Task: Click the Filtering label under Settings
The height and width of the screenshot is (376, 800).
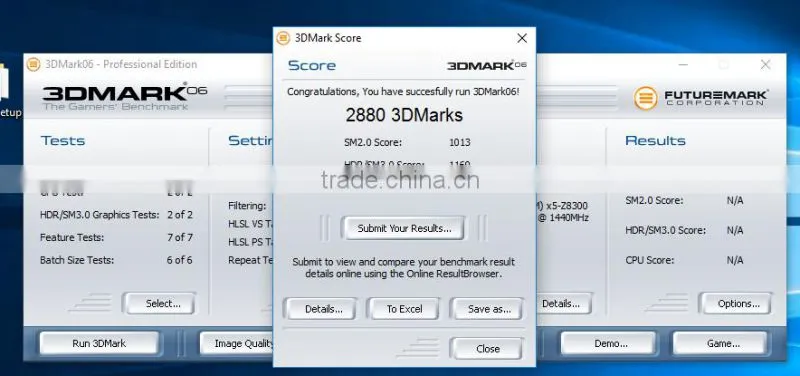Action: tap(247, 206)
